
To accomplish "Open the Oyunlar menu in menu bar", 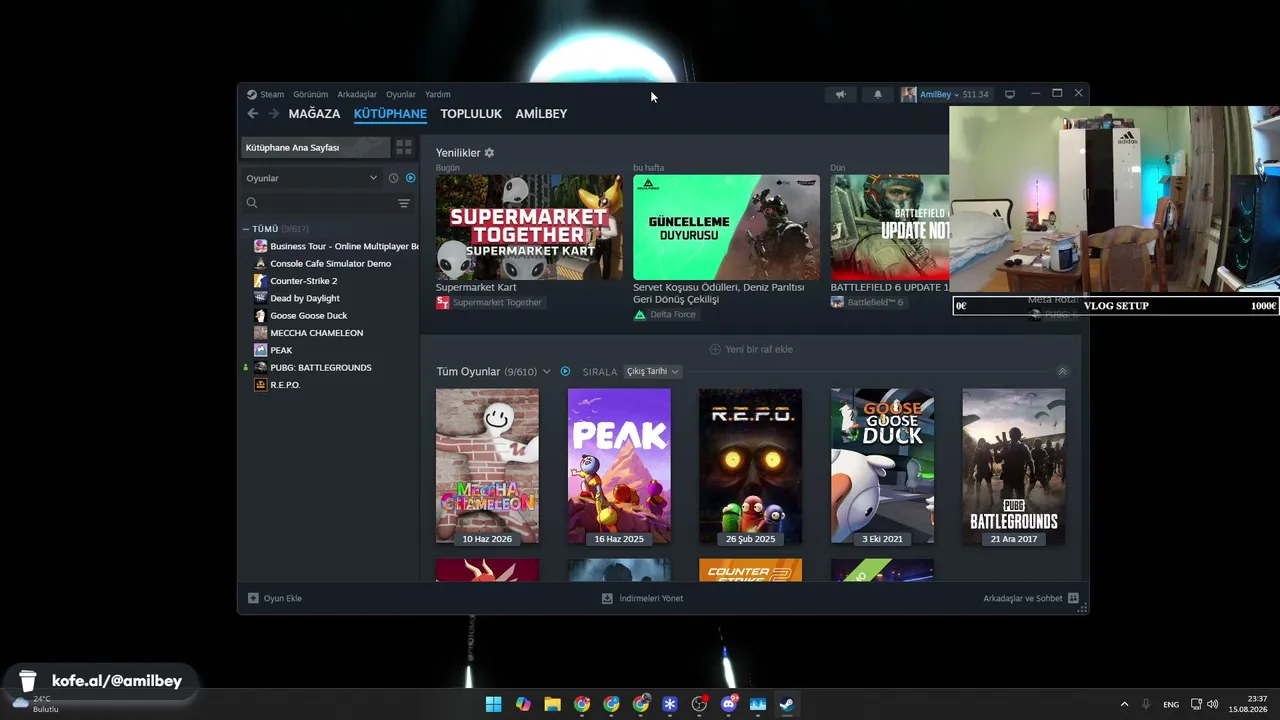I will 401,94.
